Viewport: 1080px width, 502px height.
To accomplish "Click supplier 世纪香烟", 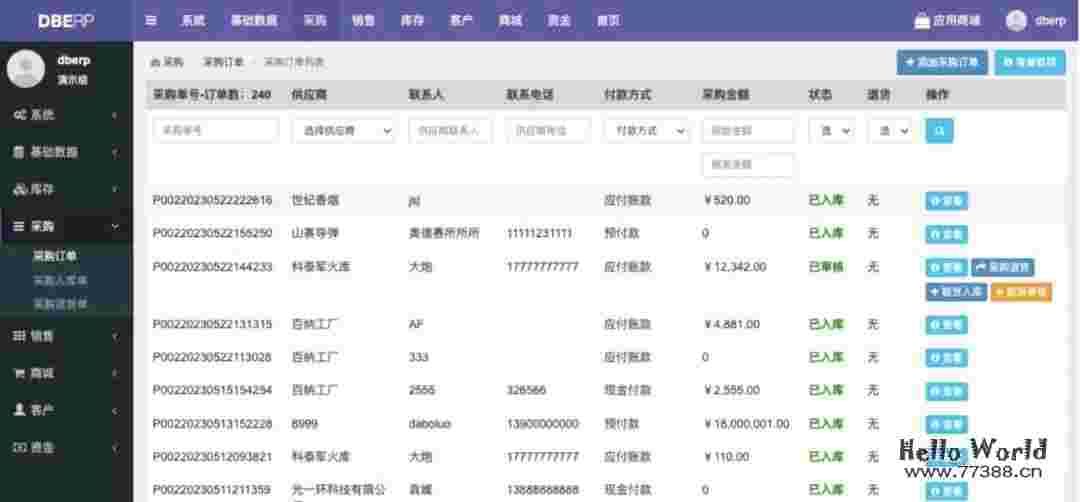I will pos(315,200).
